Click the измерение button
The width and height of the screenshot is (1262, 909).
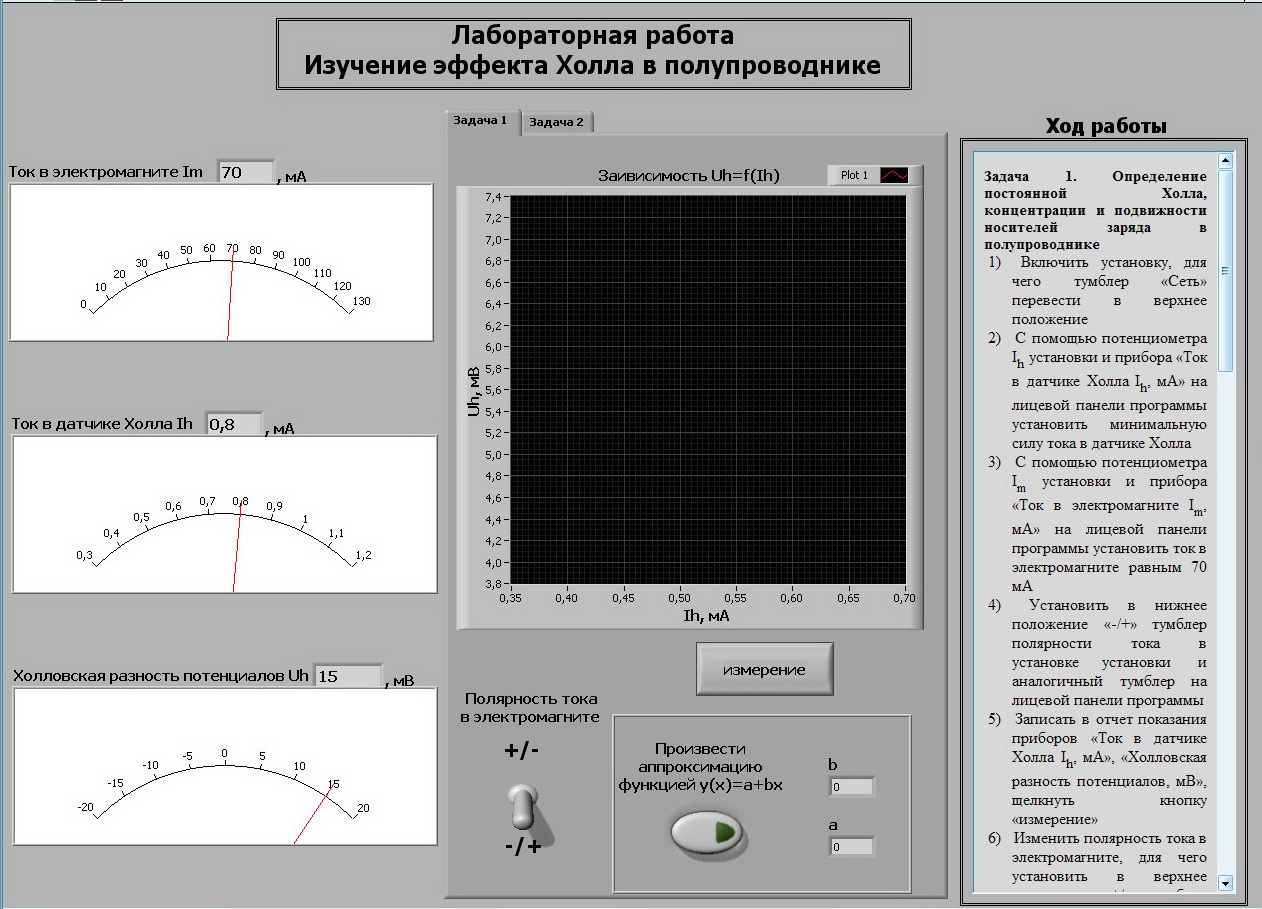click(x=764, y=669)
